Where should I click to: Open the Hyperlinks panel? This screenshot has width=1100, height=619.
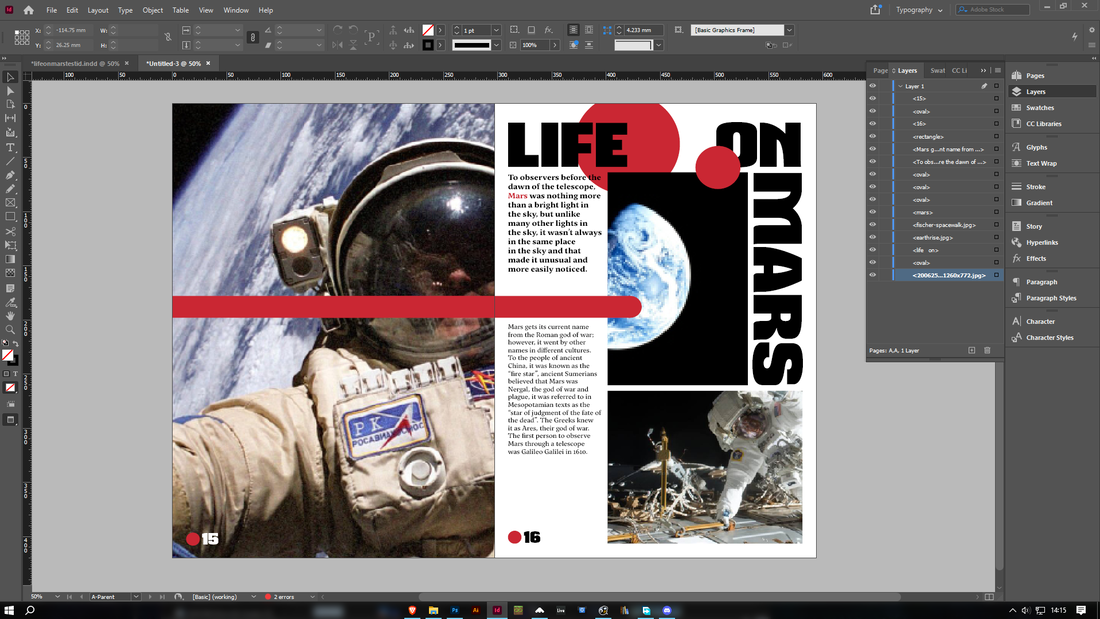(1042, 243)
